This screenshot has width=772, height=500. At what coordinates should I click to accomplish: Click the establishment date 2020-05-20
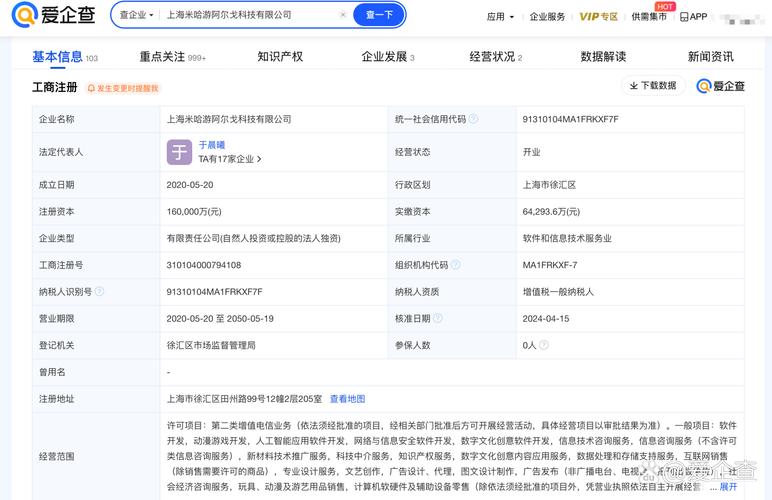coord(190,185)
